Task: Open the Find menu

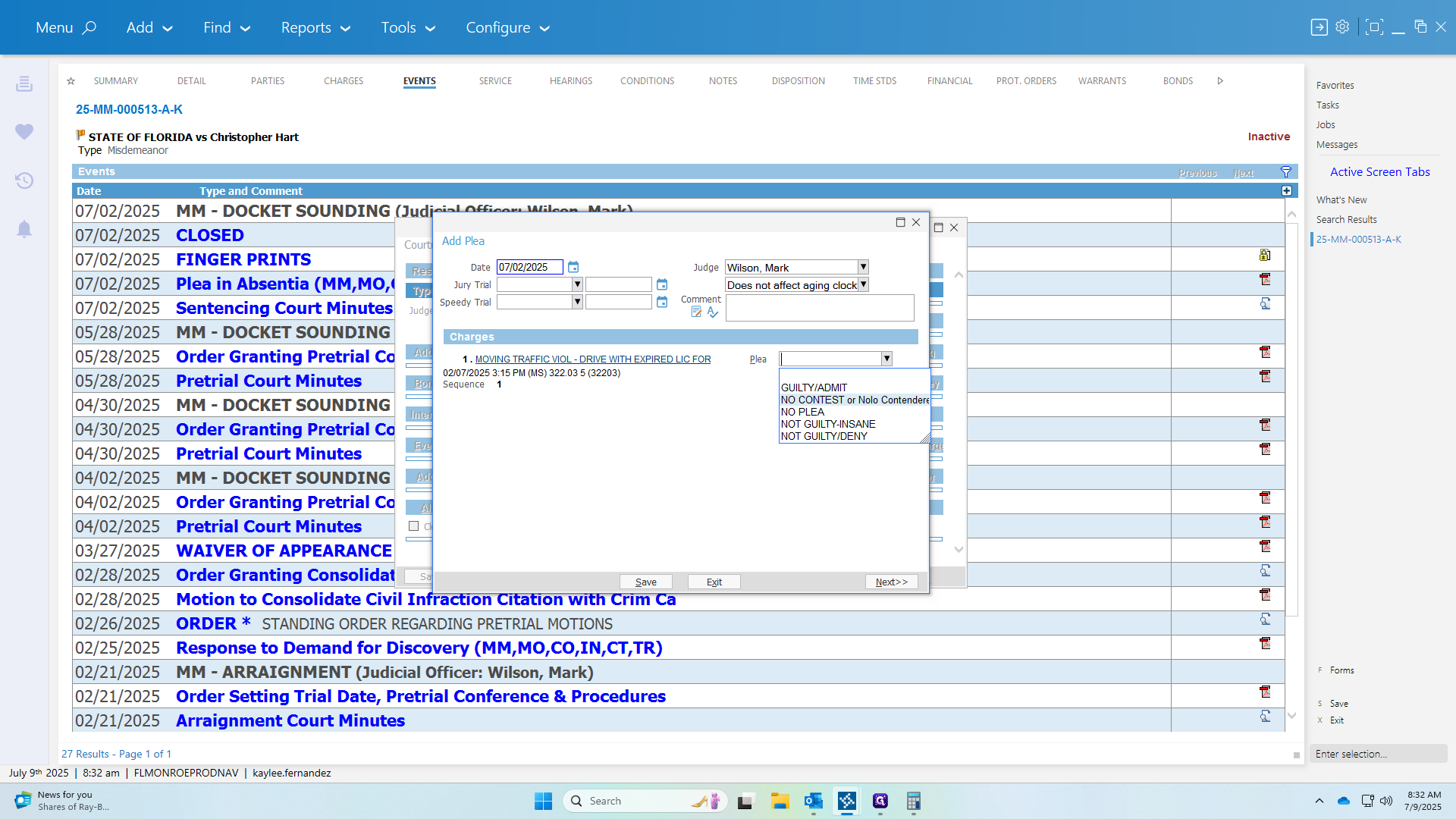Action: pyautogui.click(x=227, y=28)
